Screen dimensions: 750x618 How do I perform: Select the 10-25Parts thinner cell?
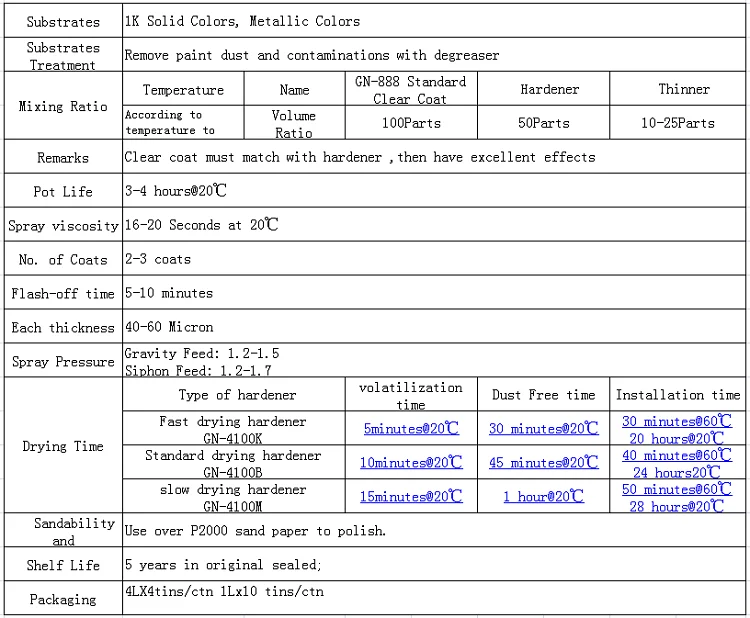tap(678, 123)
